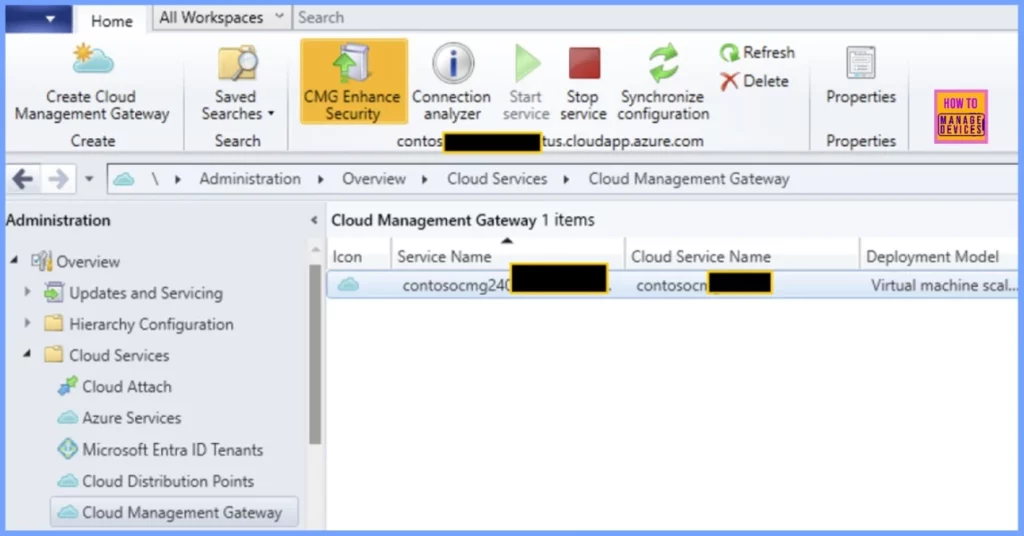
Task: Collapse the Administration navigation pane
Action: coord(314,221)
